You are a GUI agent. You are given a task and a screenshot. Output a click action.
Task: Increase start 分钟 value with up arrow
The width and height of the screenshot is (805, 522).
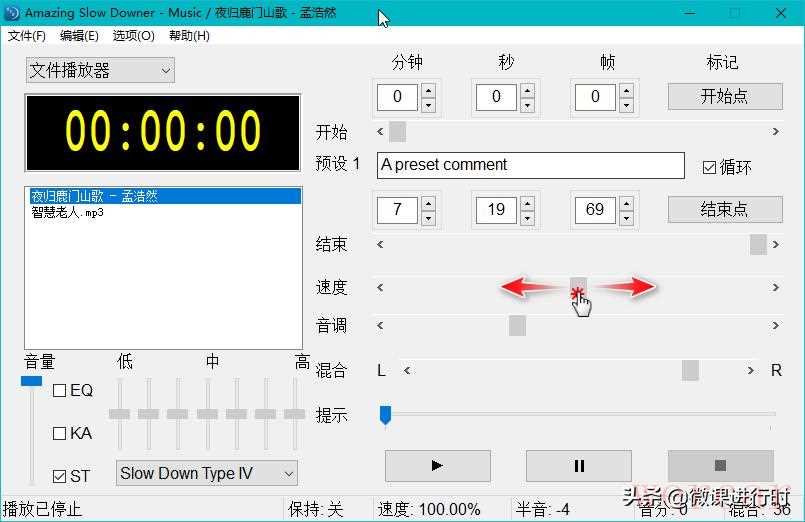point(428,91)
